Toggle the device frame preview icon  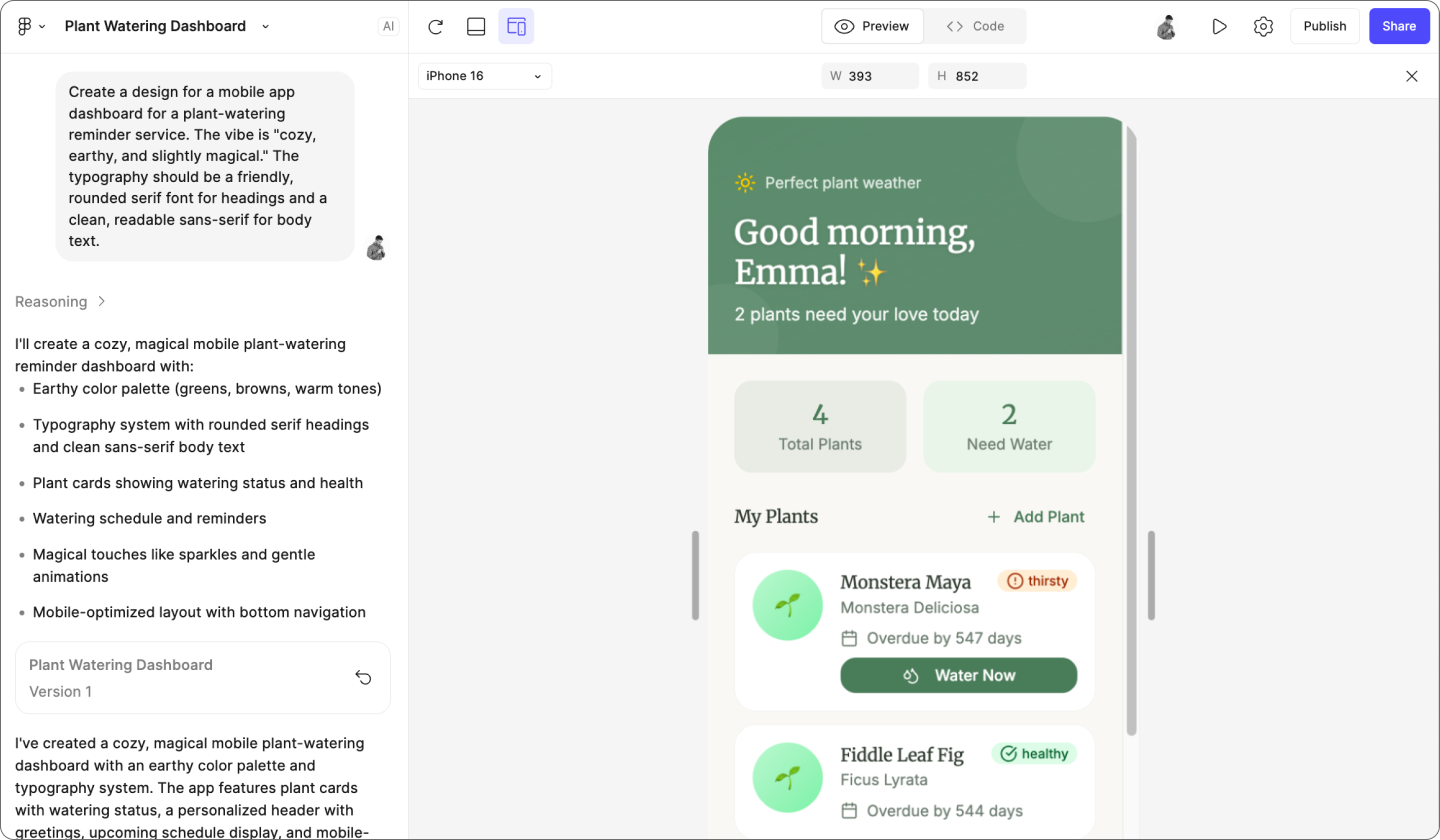516,26
